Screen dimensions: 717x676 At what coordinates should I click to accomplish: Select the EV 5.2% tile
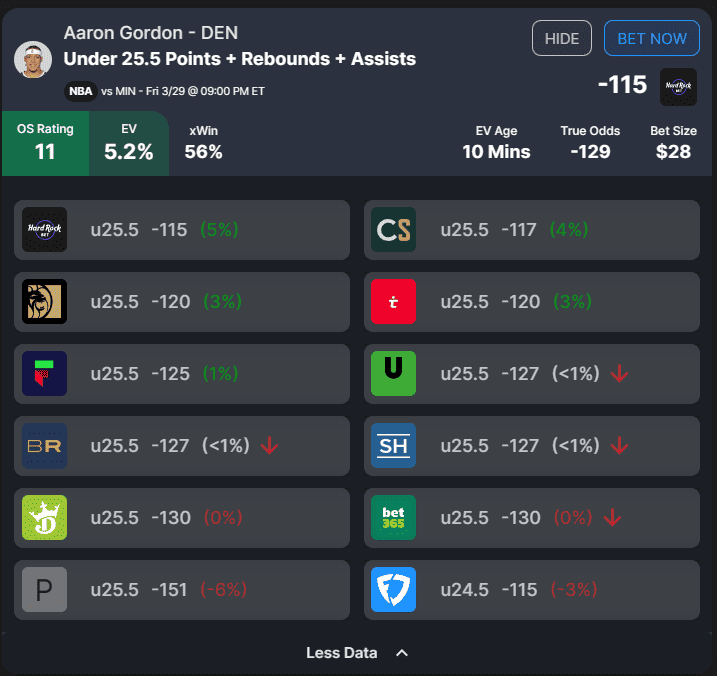click(x=129, y=143)
